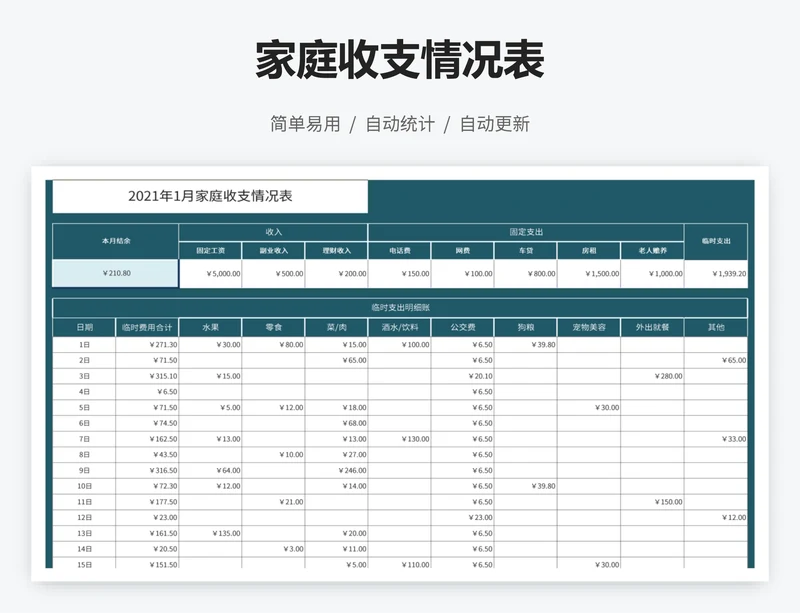This screenshot has height=613, width=800.
Task: Click the 酒水/饮料 column header
Action: coord(399,327)
